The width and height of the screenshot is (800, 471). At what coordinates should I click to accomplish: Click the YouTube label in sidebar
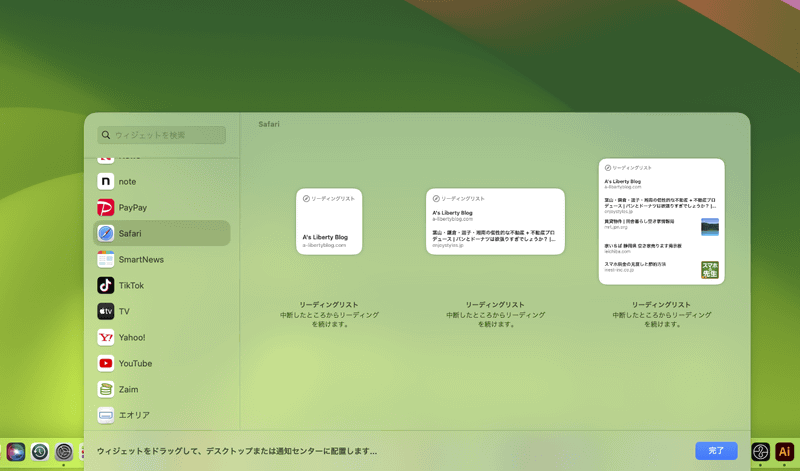point(135,363)
